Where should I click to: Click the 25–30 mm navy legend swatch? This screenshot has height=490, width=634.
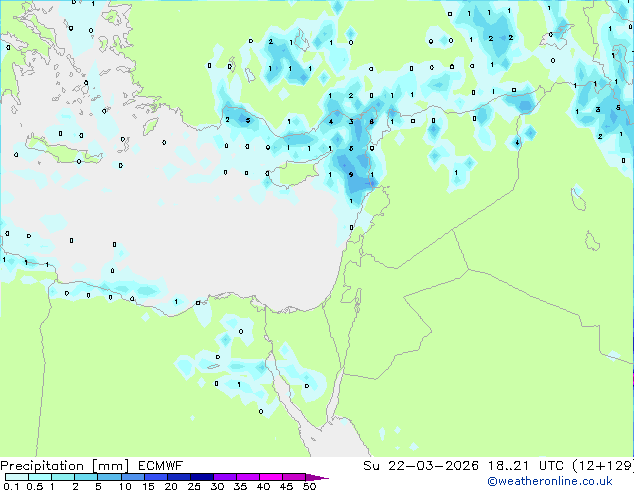point(202,477)
